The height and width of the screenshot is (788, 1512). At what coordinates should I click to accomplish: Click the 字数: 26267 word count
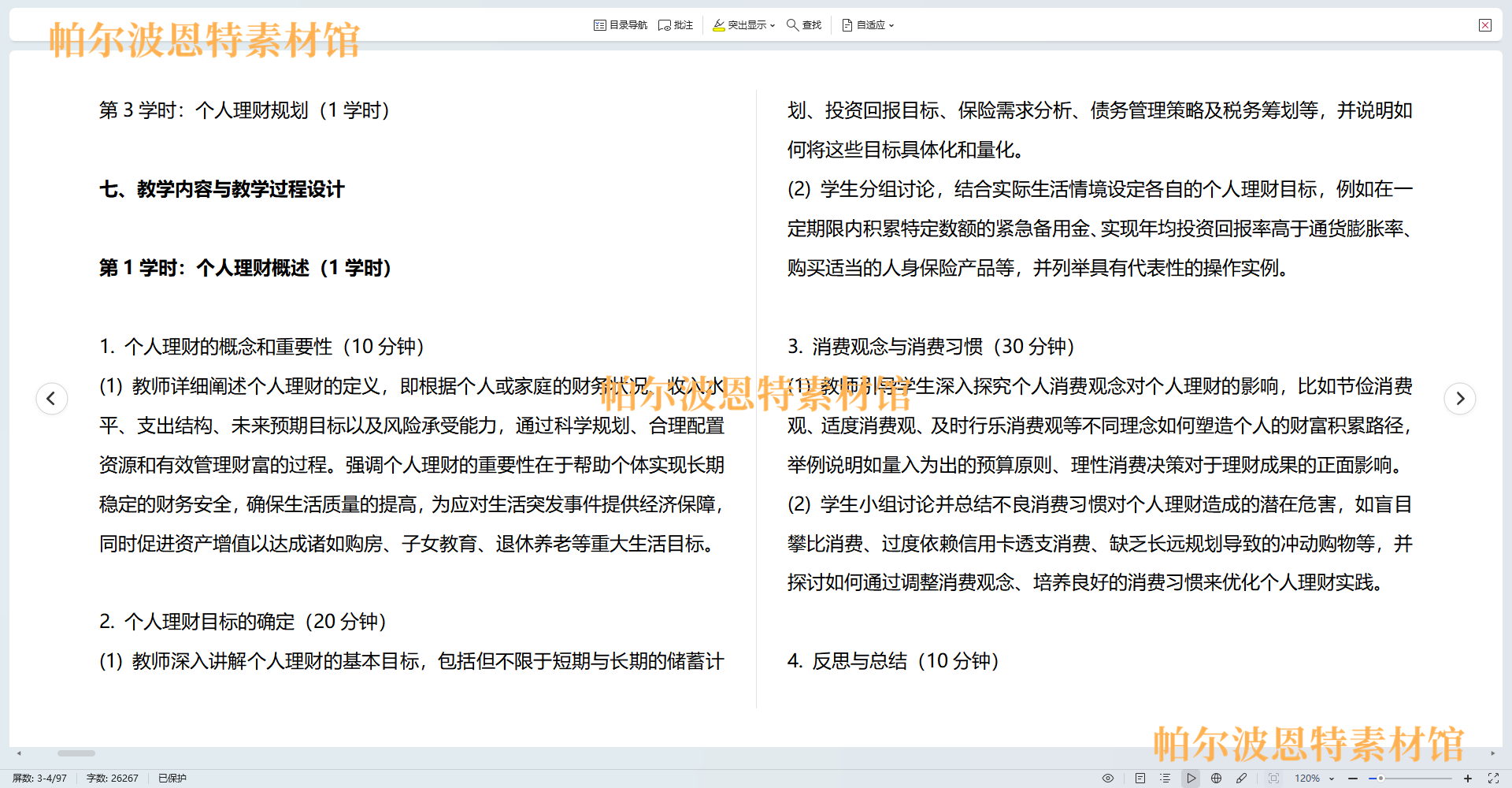(x=112, y=778)
